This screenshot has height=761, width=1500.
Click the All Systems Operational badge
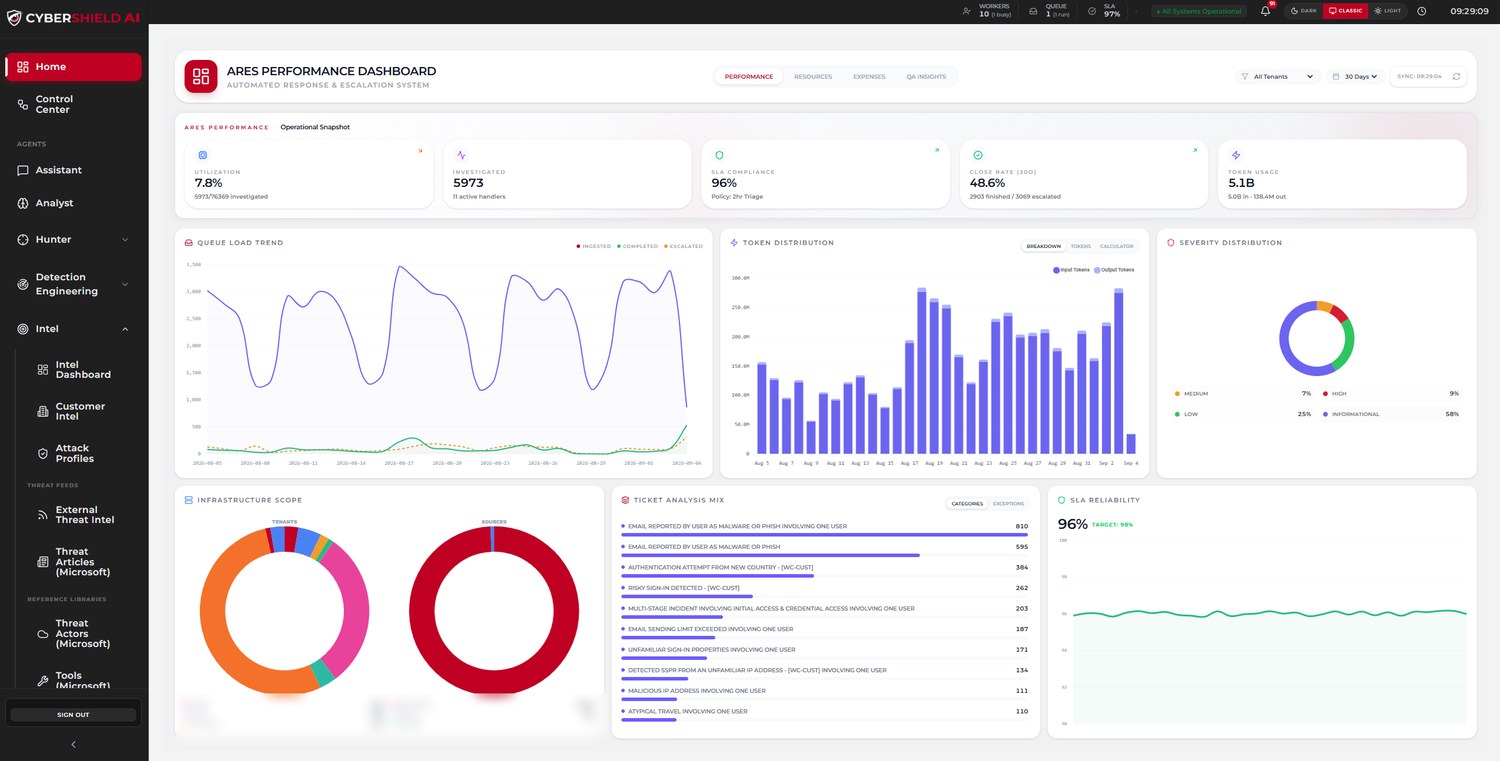tap(1199, 11)
